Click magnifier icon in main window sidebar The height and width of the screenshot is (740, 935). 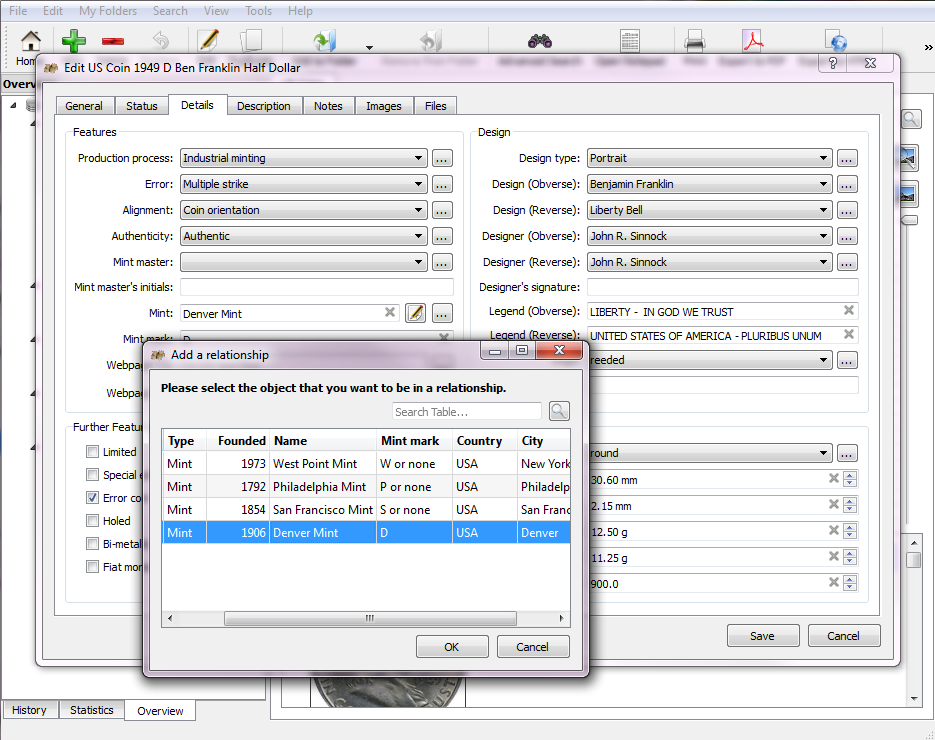tap(911, 119)
